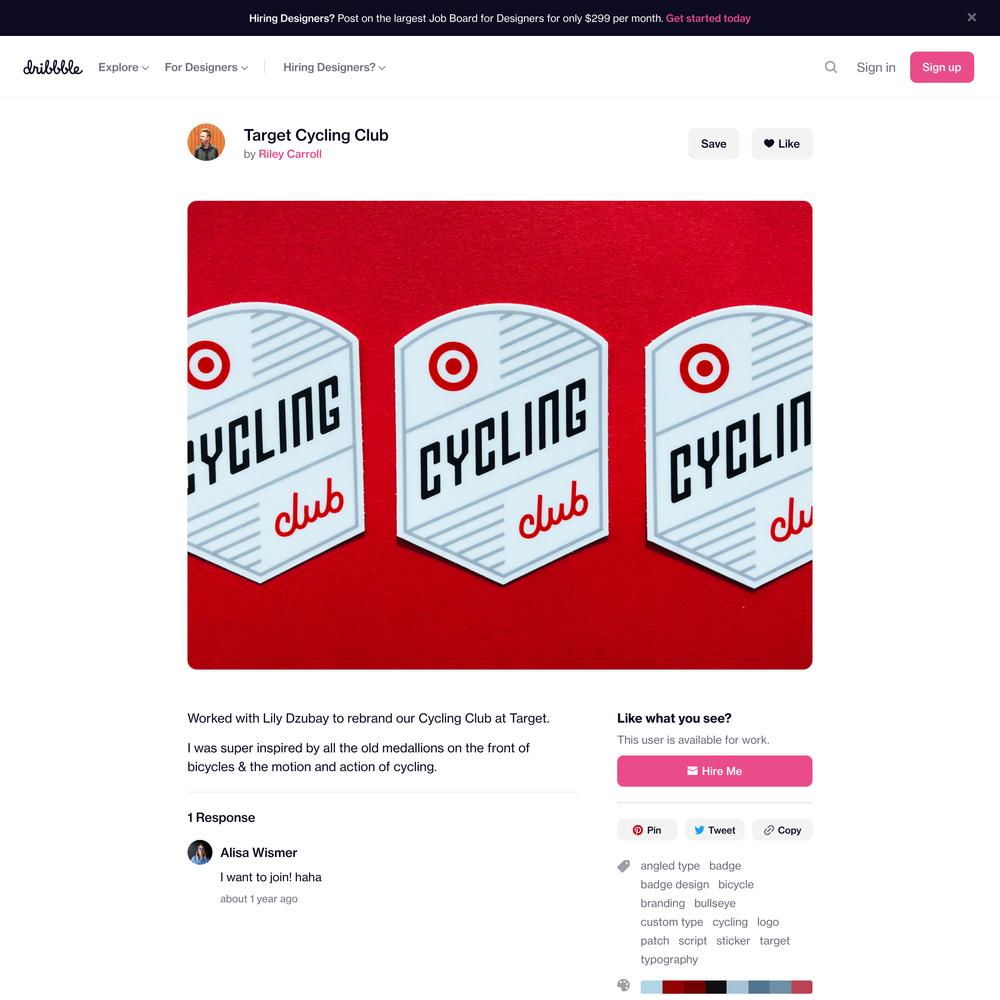Open the bullseye tag
This screenshot has height=1000, width=1000.
click(x=714, y=903)
